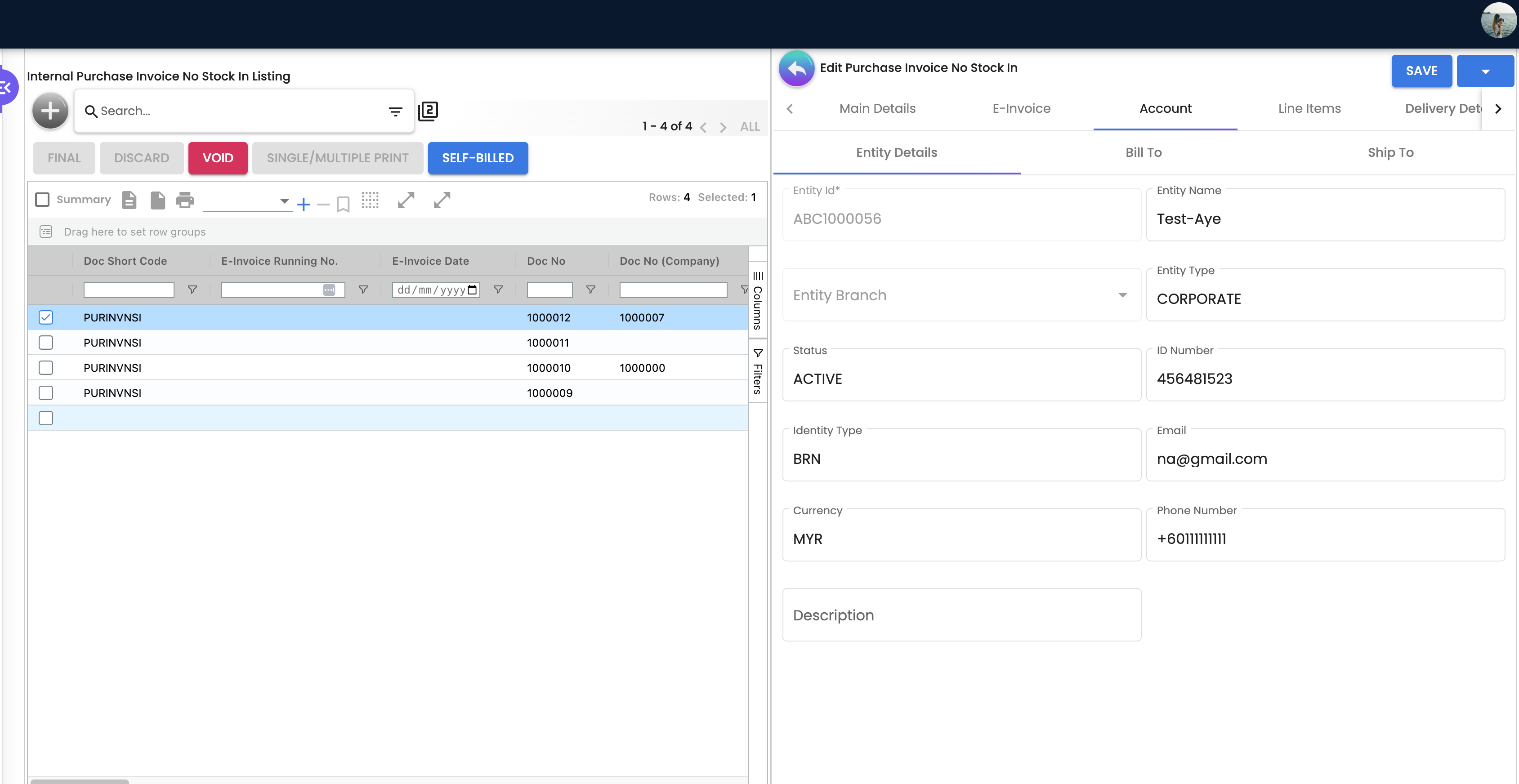The height and width of the screenshot is (784, 1519).
Task: Go to previous page of results
Action: [703, 127]
